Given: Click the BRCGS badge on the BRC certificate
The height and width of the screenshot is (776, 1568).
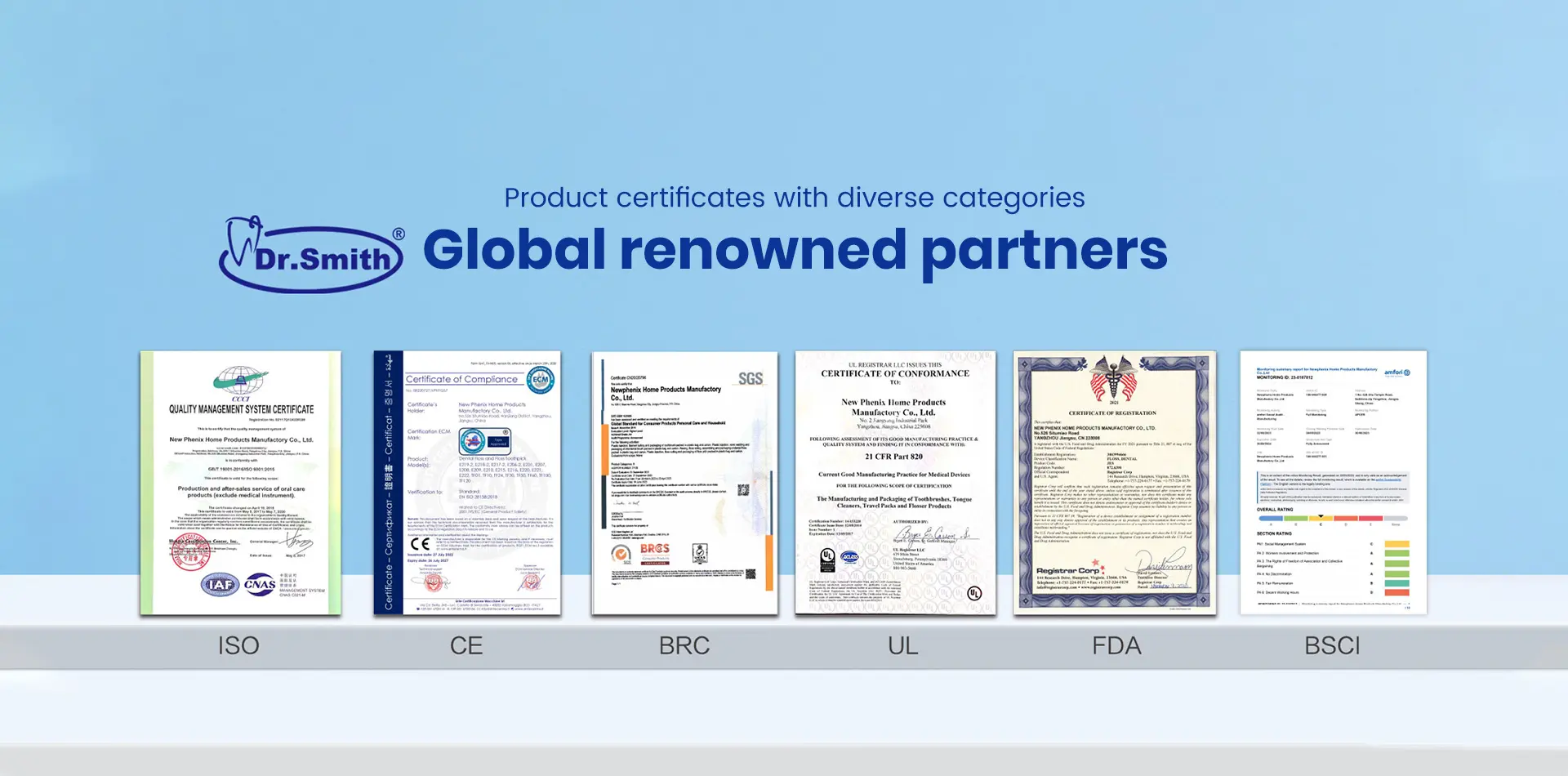Looking at the screenshot, I should 654,554.
